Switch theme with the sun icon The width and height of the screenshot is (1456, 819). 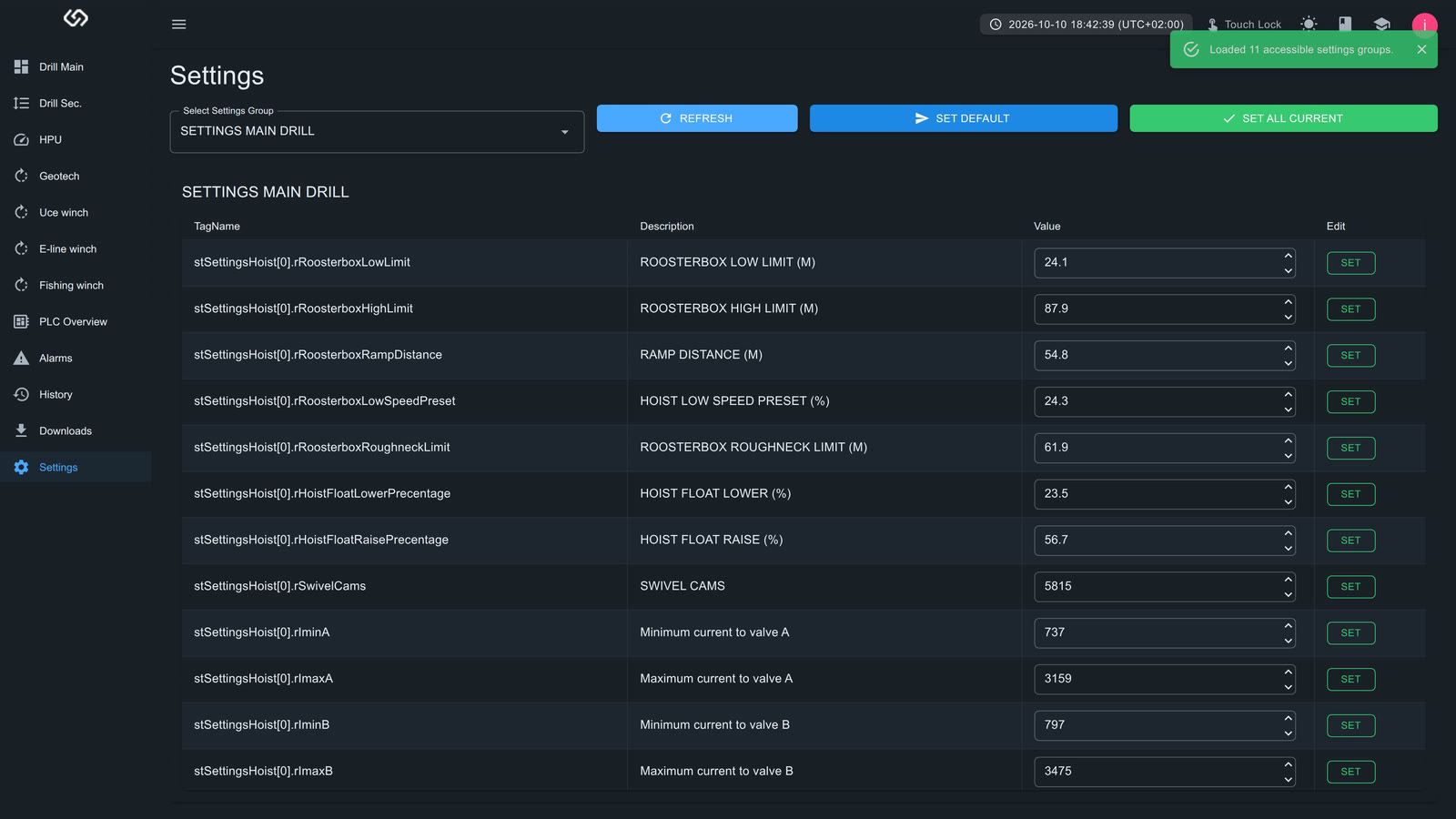tap(1309, 25)
